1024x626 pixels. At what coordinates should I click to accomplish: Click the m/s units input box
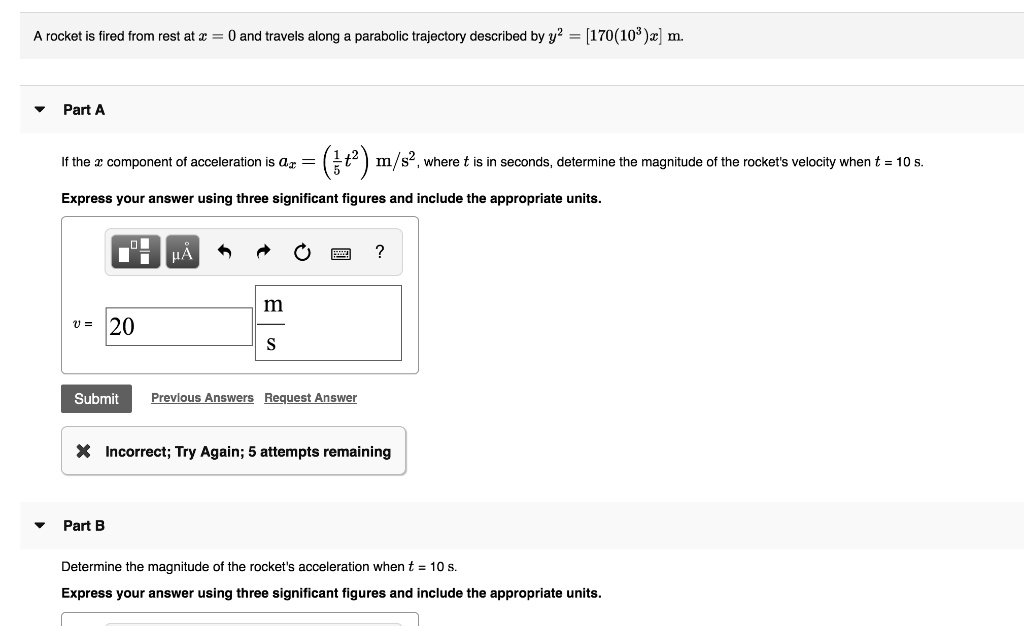coord(328,322)
